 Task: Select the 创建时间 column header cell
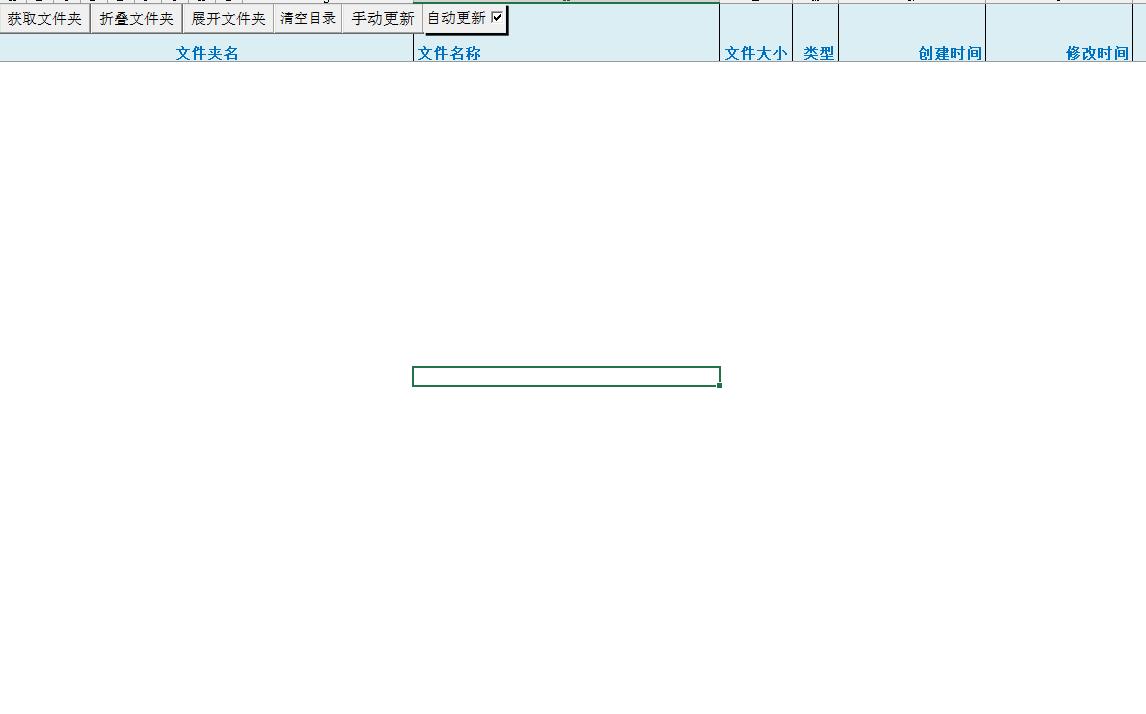point(912,53)
